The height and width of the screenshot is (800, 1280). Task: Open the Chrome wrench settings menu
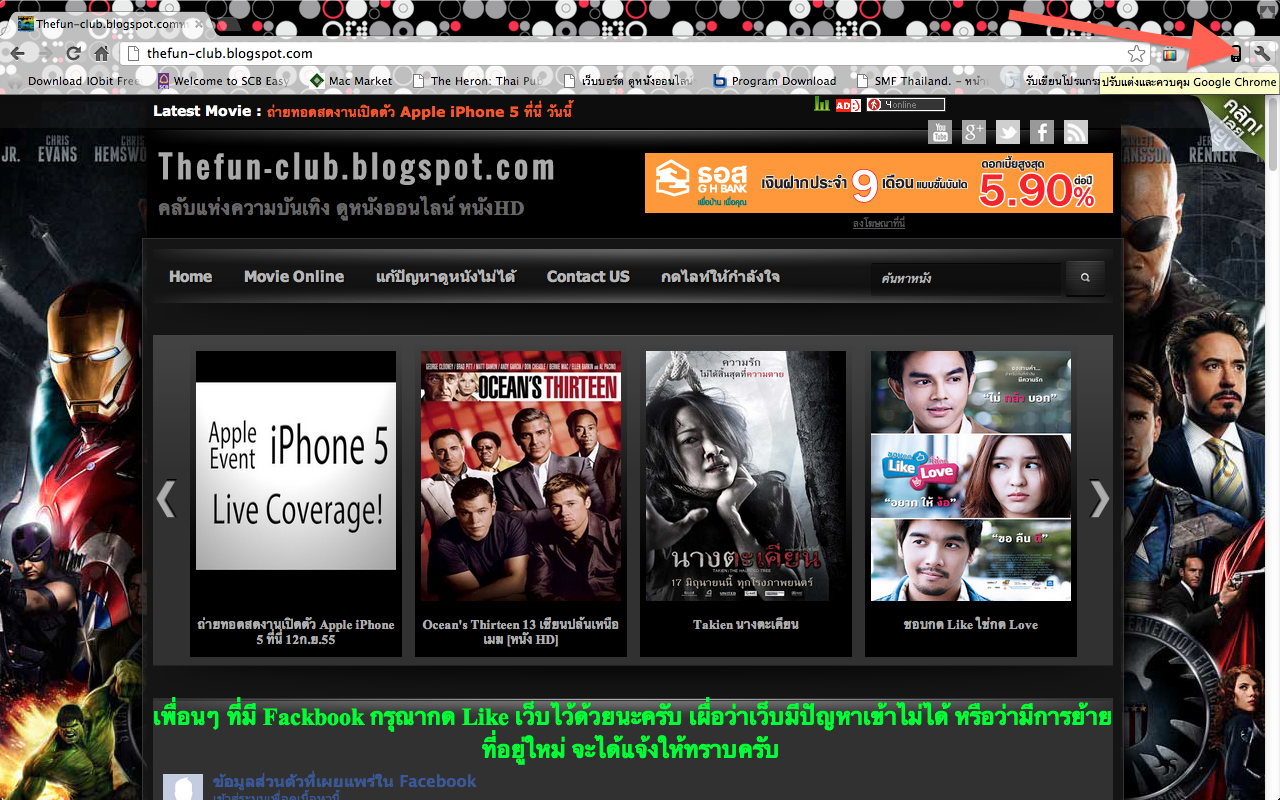click(x=1263, y=53)
